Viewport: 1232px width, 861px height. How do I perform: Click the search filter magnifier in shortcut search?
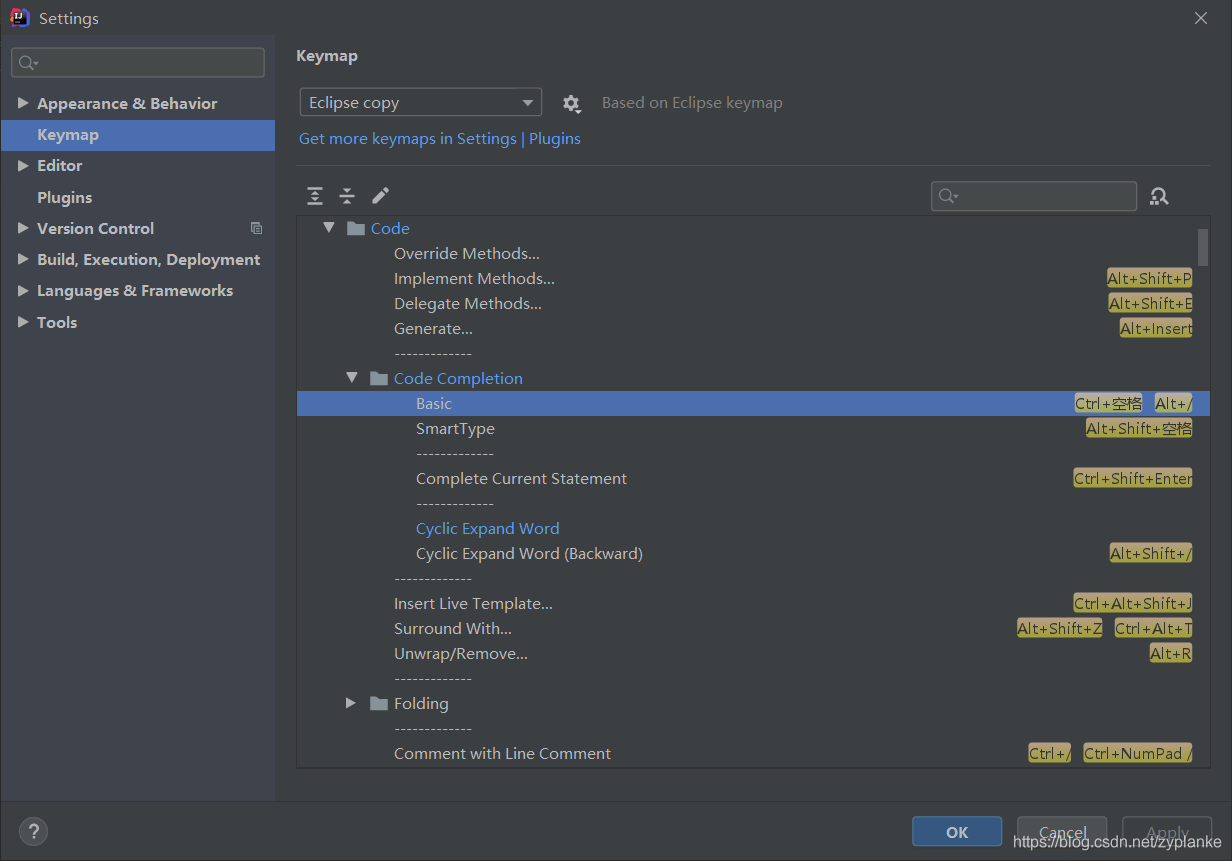(947, 196)
